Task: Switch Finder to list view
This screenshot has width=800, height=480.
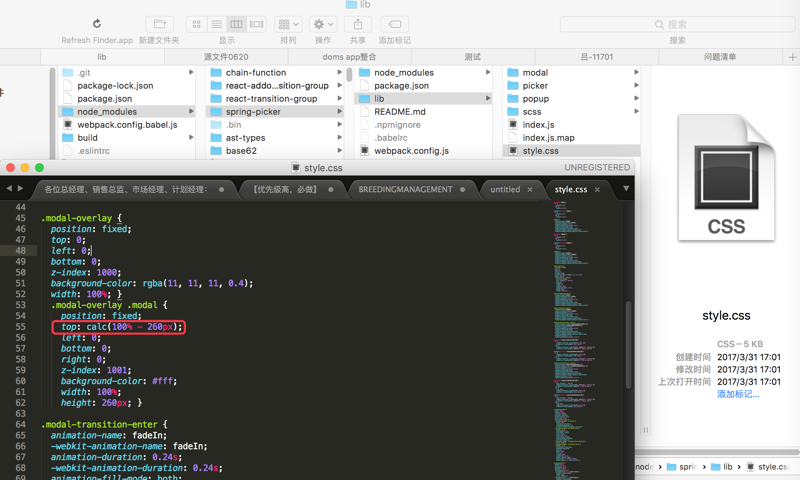Action: [x=216, y=24]
